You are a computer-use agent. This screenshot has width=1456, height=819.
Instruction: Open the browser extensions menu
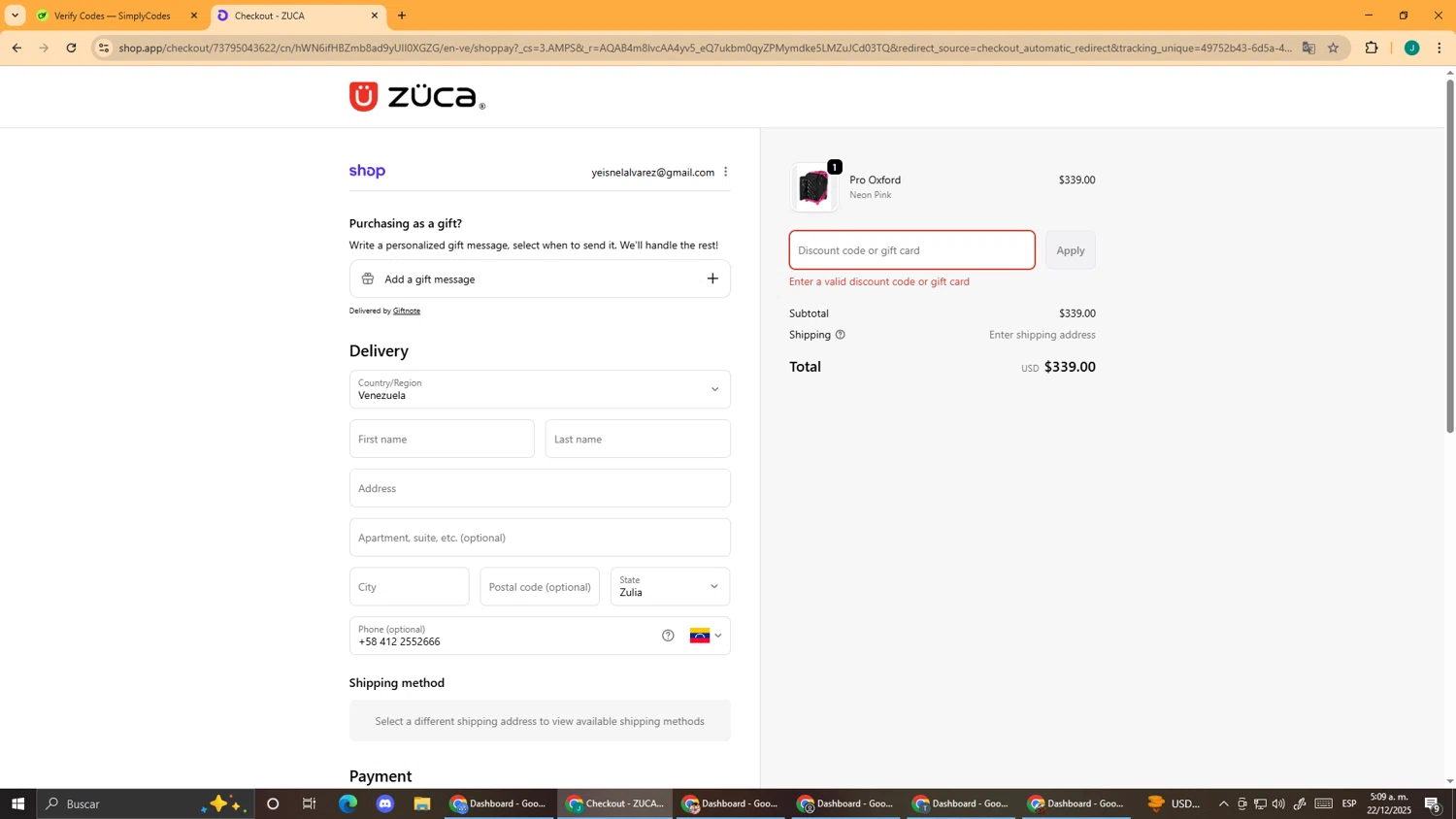pos(1372,48)
